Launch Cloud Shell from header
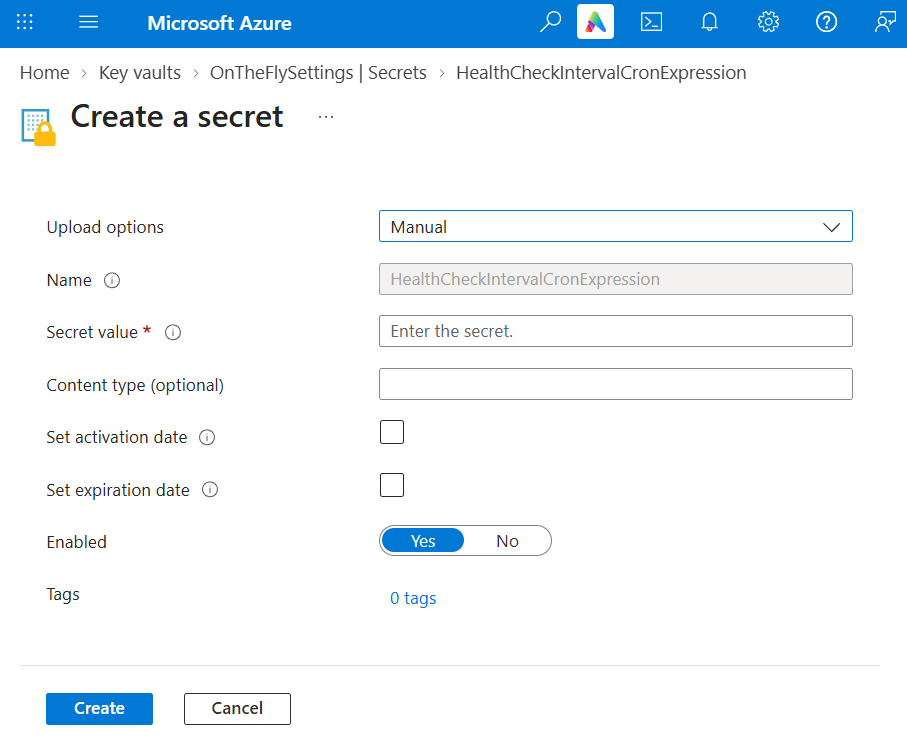Screen dimensions: 907x736 pos(651,23)
